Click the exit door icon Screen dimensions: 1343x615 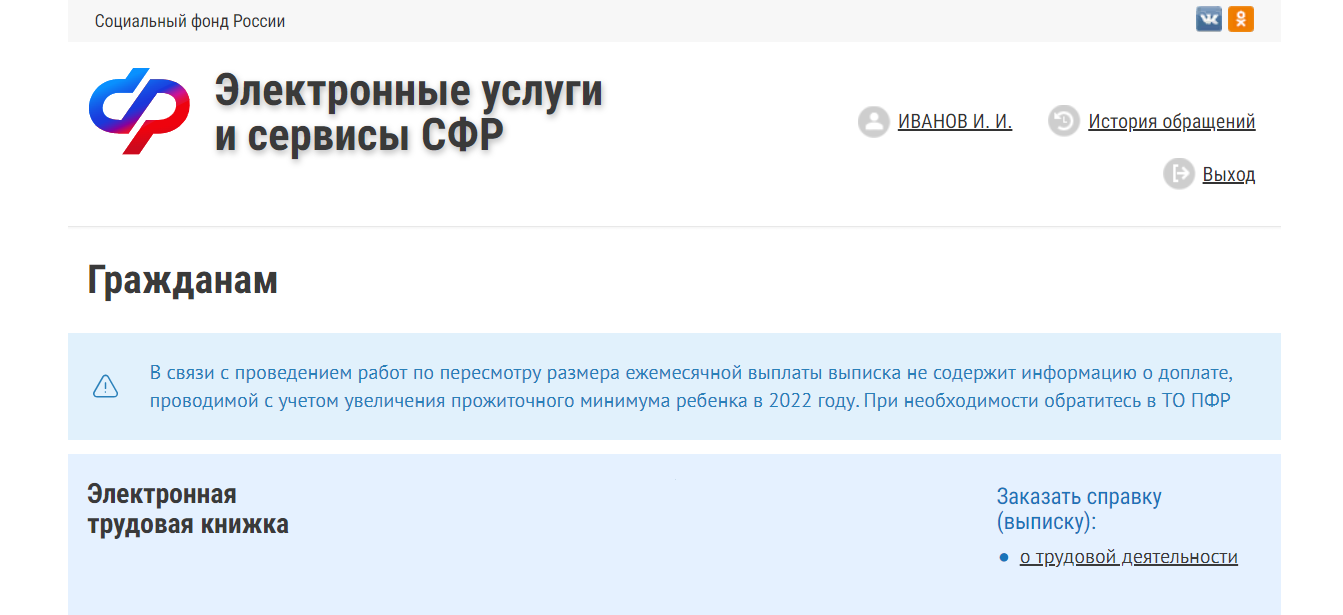pos(1178,174)
